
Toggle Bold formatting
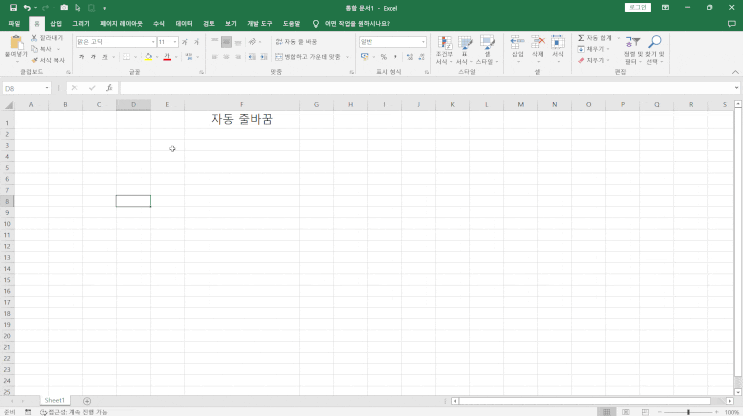(82, 57)
